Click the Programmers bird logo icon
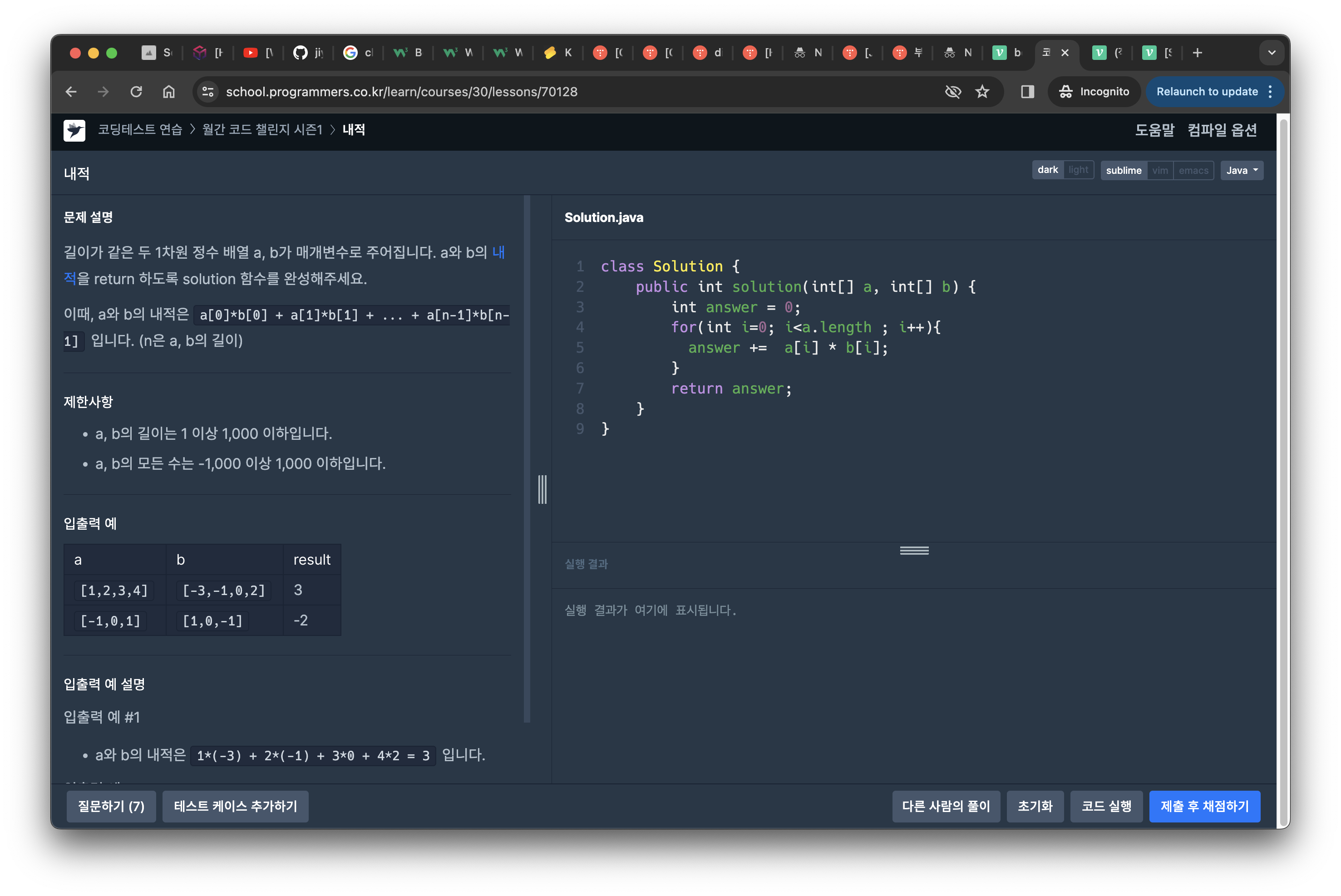 tap(74, 130)
